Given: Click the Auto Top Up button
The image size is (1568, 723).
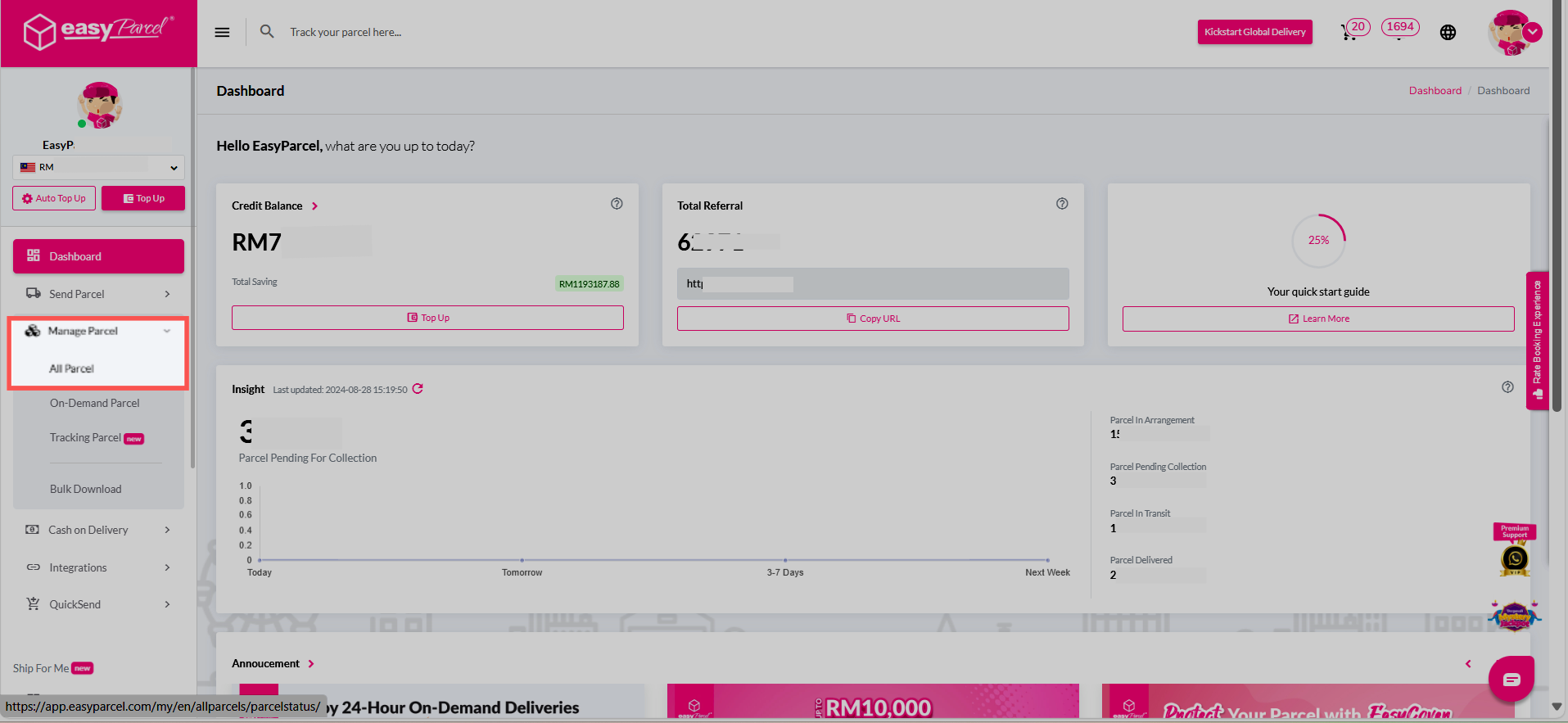Looking at the screenshot, I should coord(54,198).
